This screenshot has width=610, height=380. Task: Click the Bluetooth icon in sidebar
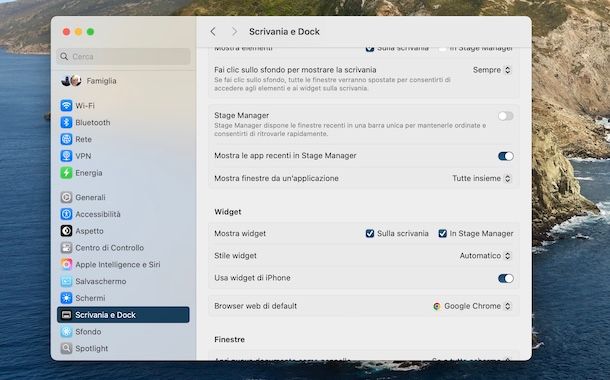tap(66, 122)
